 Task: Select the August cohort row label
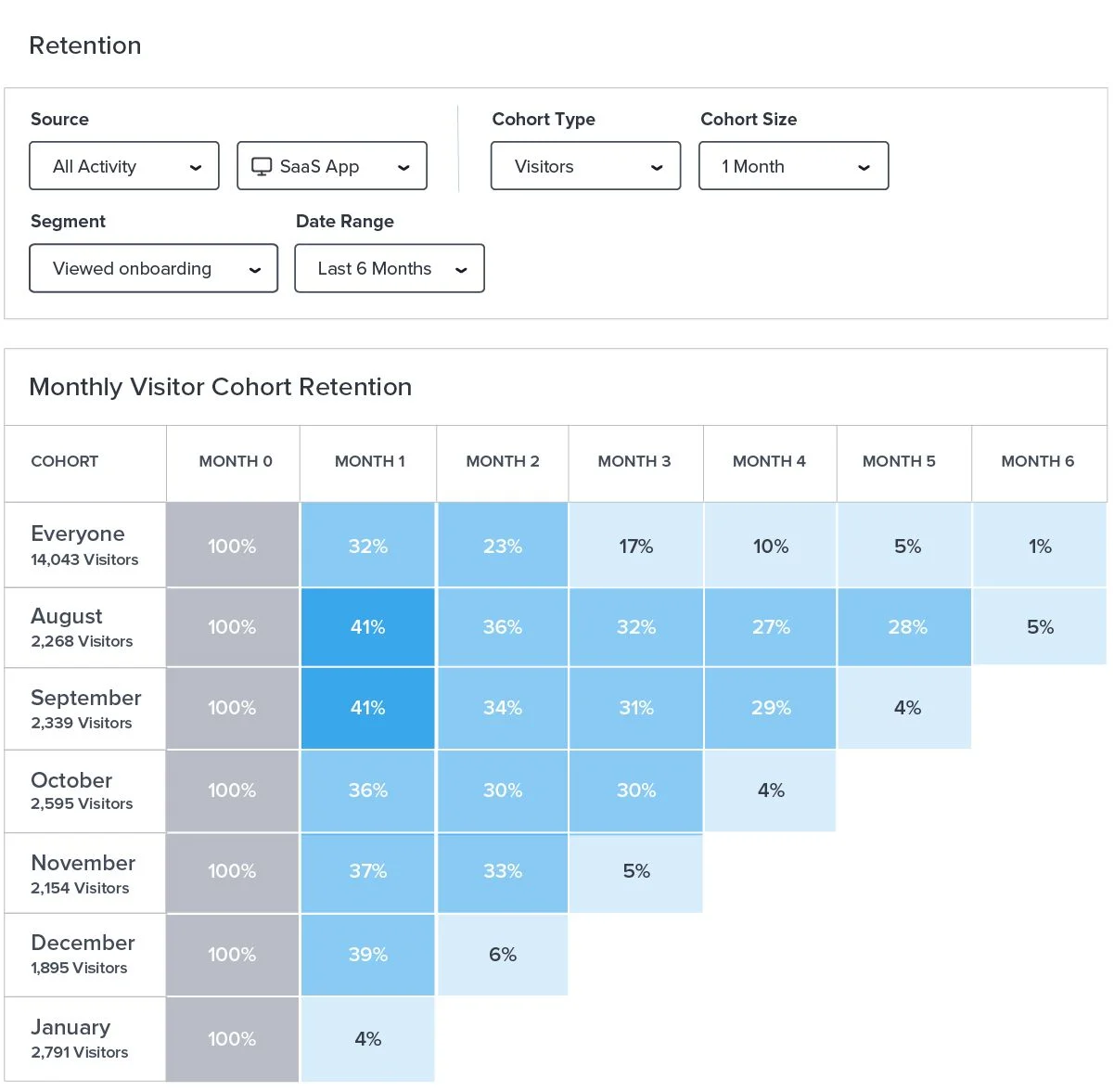pos(67,617)
